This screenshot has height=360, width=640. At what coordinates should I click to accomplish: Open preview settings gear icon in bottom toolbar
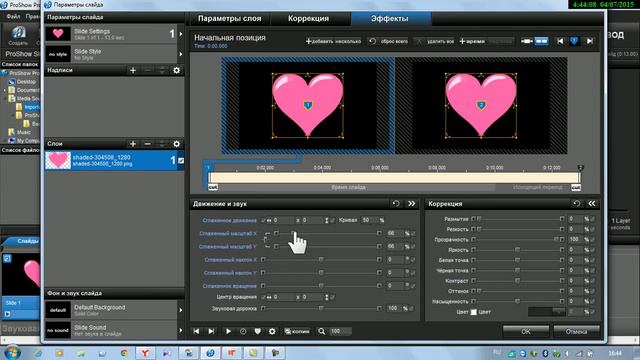tap(272, 331)
